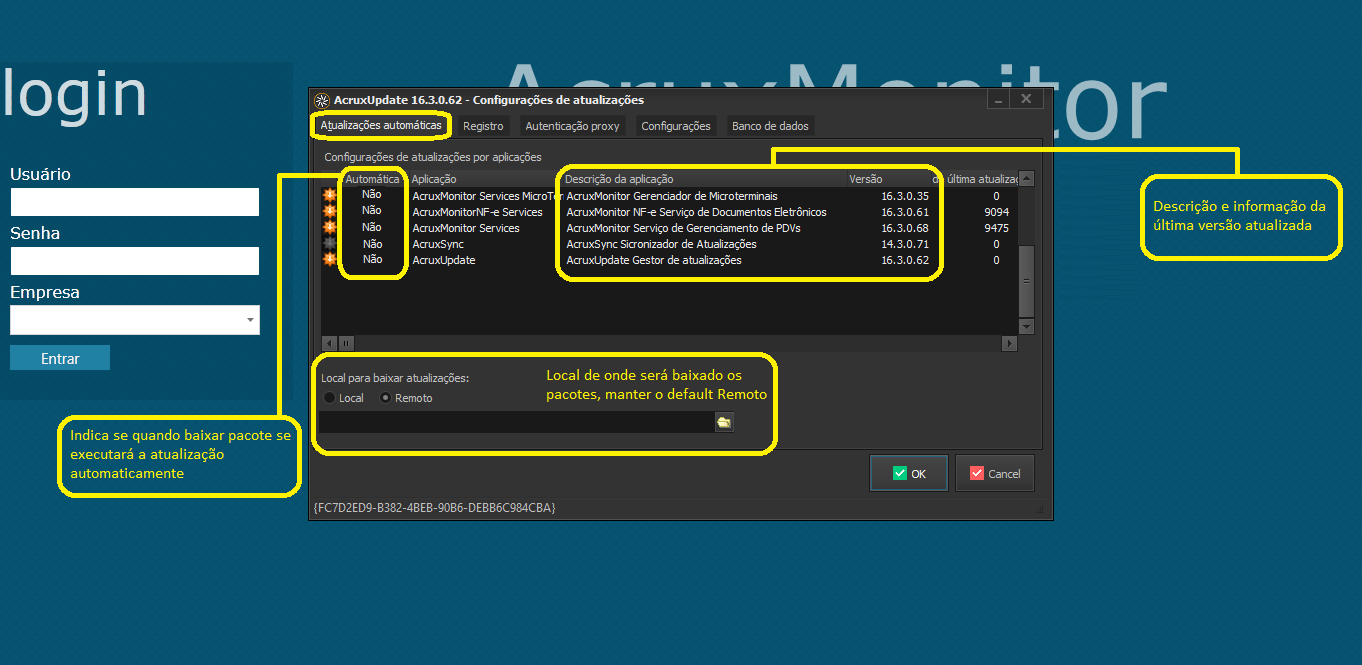Click the version cell 16.3.0.68

pyautogui.click(x=905, y=228)
